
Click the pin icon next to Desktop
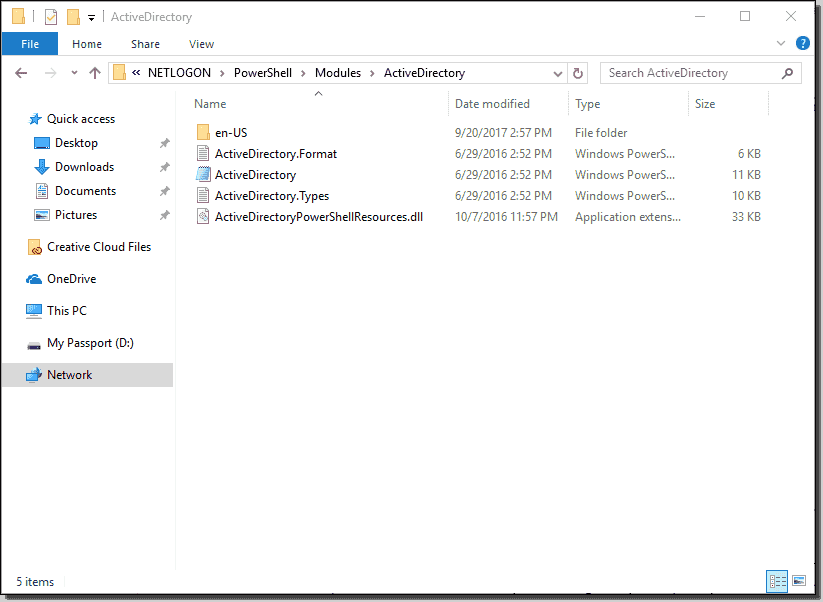[165, 143]
